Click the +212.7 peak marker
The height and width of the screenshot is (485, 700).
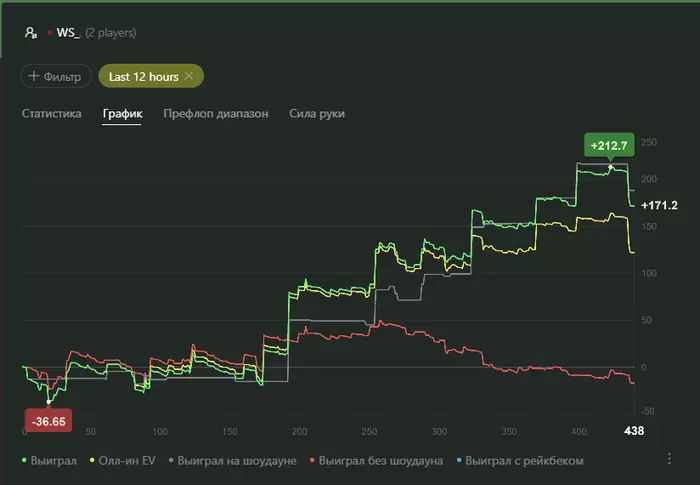pyautogui.click(x=609, y=145)
